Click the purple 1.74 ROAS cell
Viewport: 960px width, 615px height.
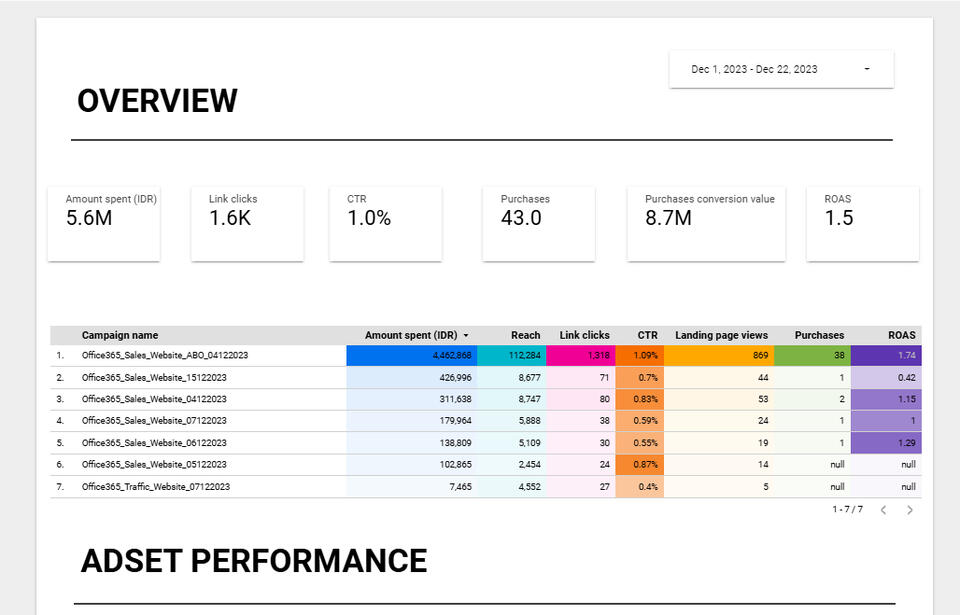click(885, 355)
